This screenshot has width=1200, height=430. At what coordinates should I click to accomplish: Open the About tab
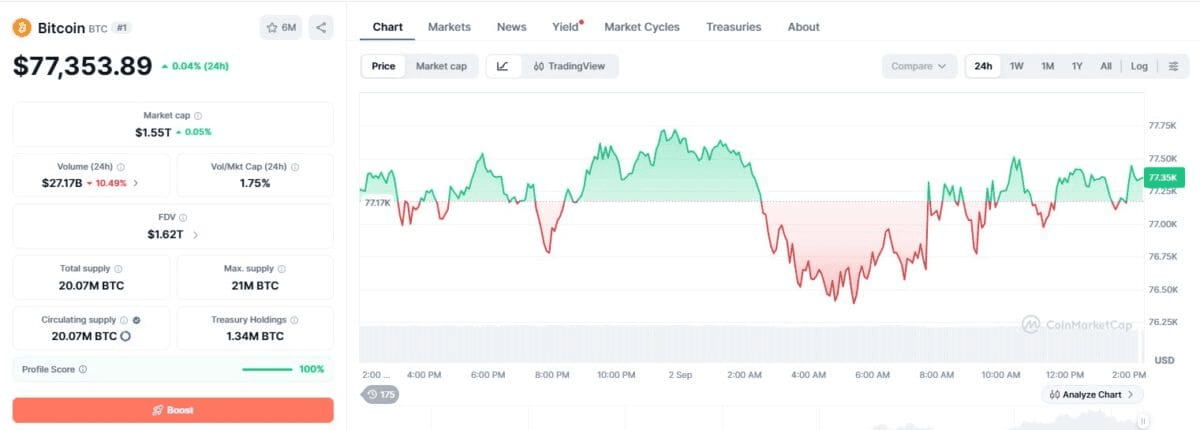[803, 27]
